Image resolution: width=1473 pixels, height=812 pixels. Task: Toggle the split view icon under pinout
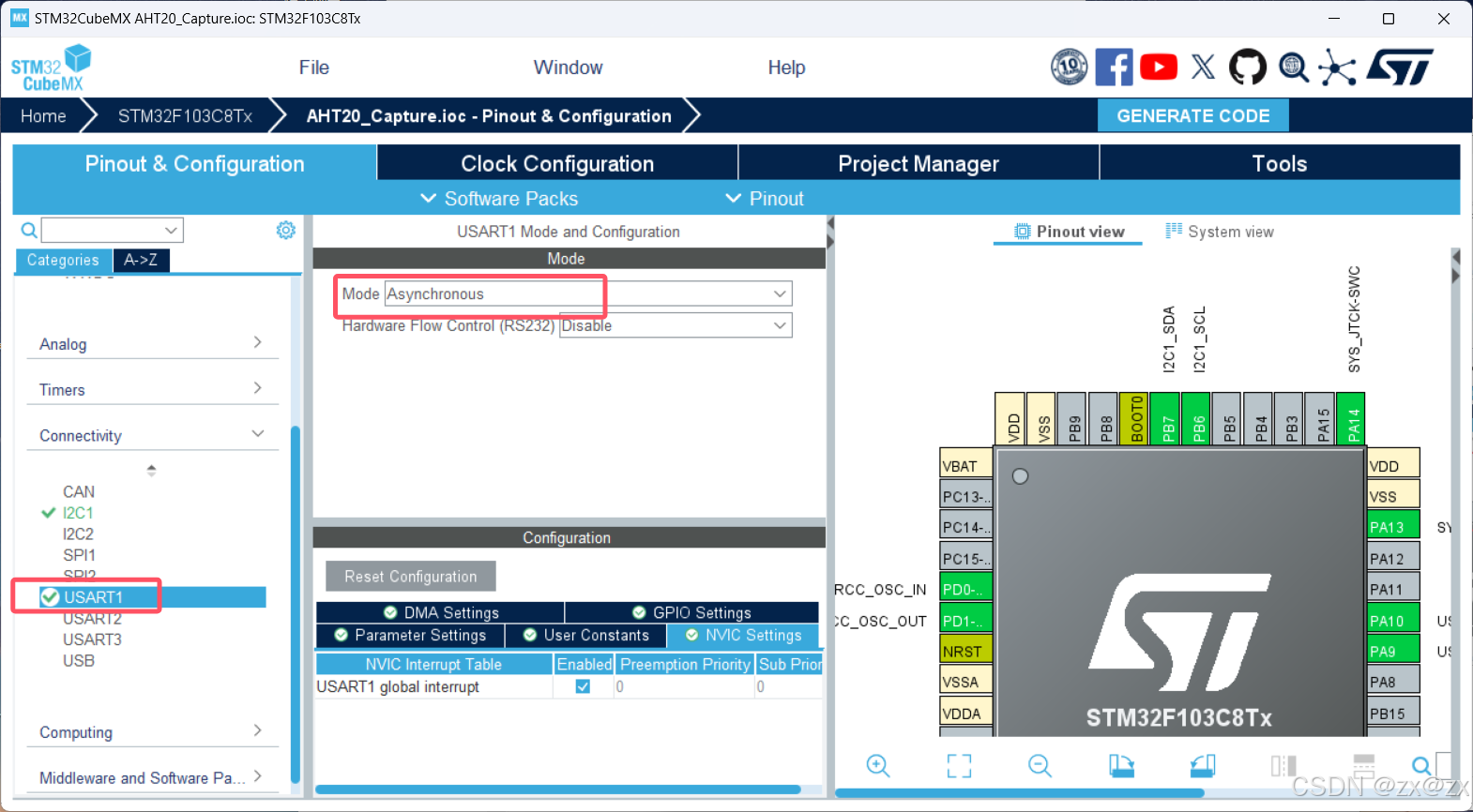pyautogui.click(x=1283, y=766)
